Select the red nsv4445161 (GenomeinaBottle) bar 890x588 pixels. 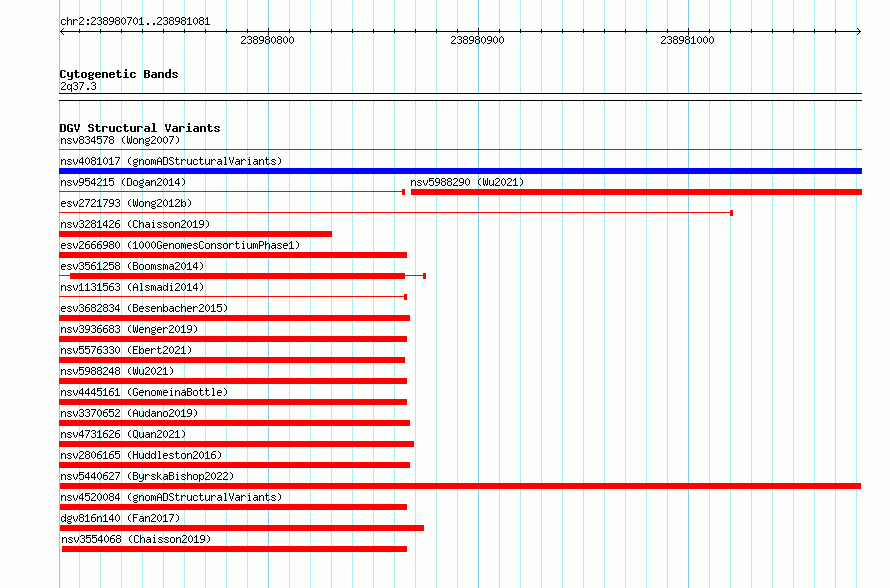click(233, 402)
